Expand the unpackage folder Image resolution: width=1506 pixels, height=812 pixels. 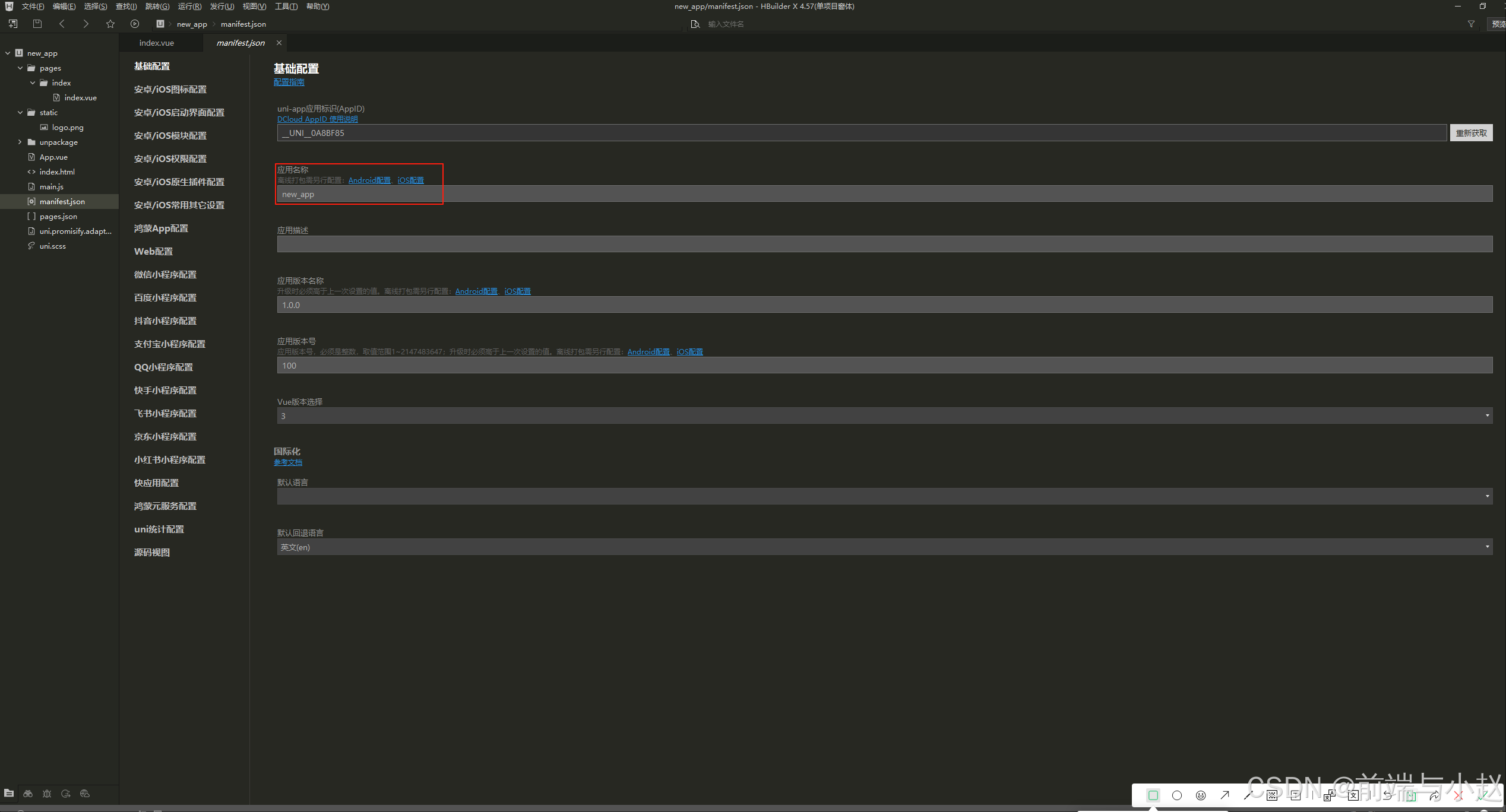tap(20, 142)
